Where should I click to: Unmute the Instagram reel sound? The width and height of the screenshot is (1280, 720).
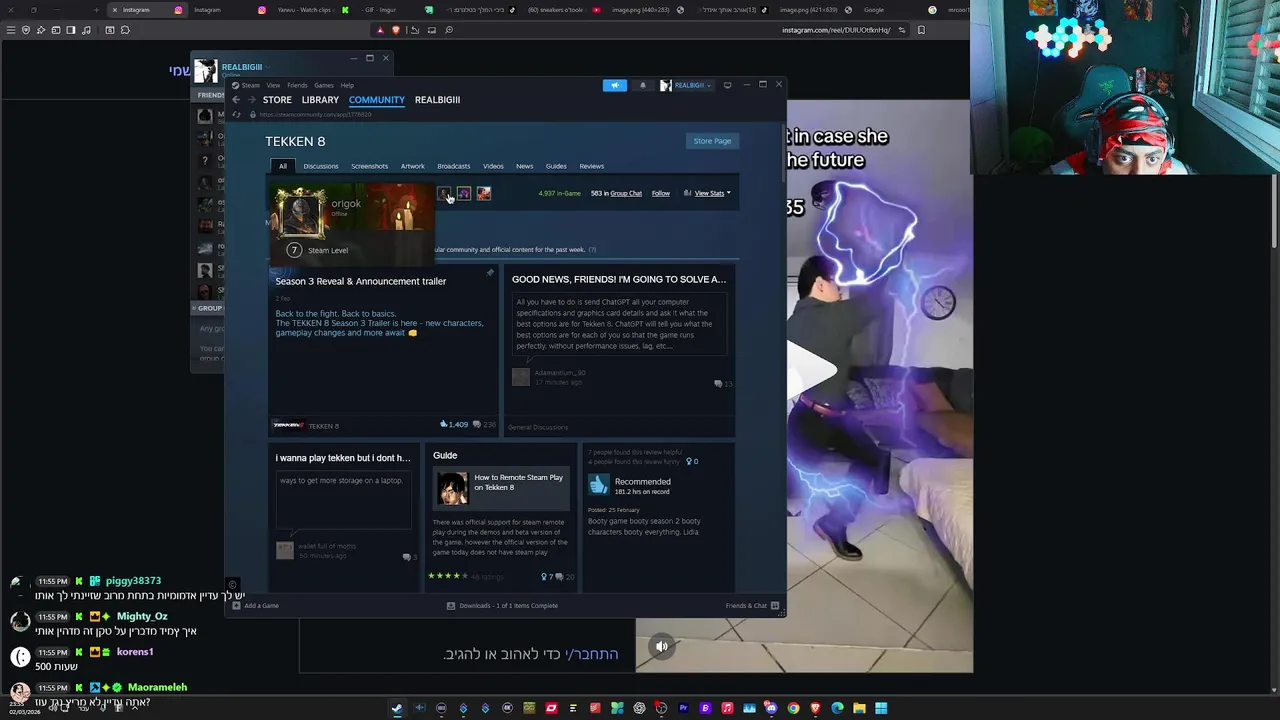(661, 646)
